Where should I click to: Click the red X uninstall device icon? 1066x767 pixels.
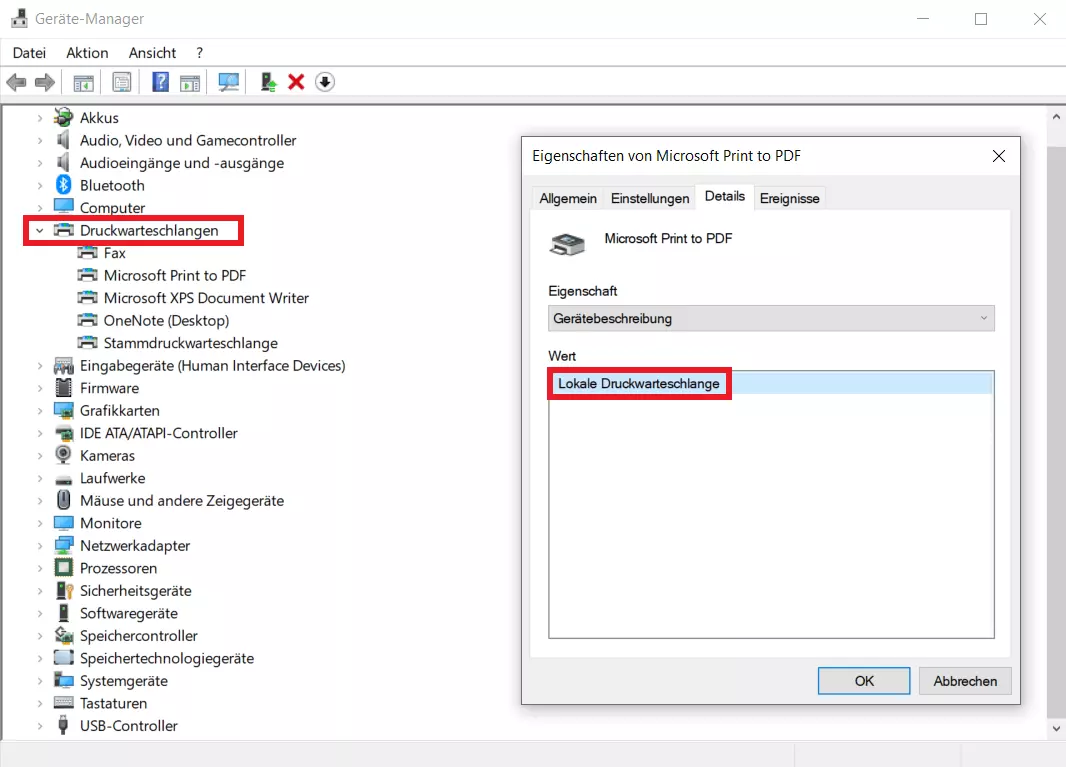pos(296,82)
